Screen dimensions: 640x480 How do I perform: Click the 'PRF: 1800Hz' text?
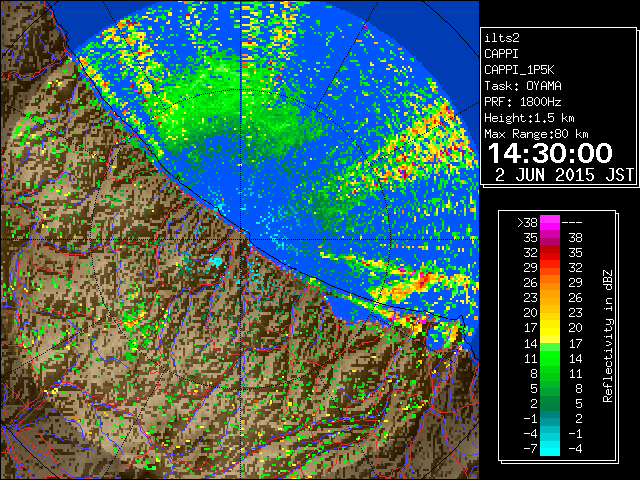click(523, 102)
